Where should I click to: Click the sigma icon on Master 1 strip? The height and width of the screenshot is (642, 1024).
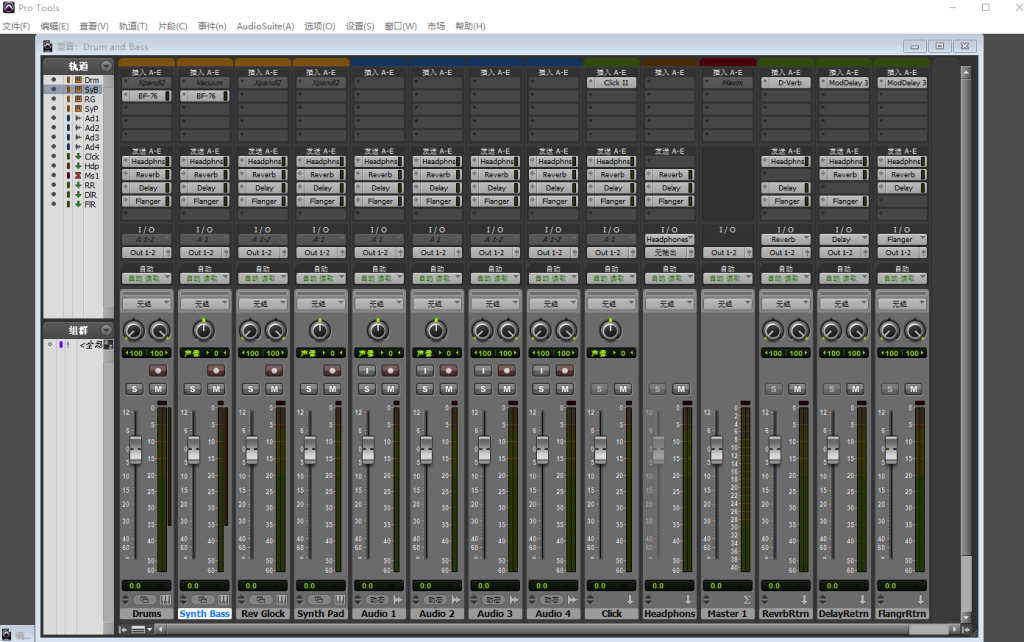[746, 600]
